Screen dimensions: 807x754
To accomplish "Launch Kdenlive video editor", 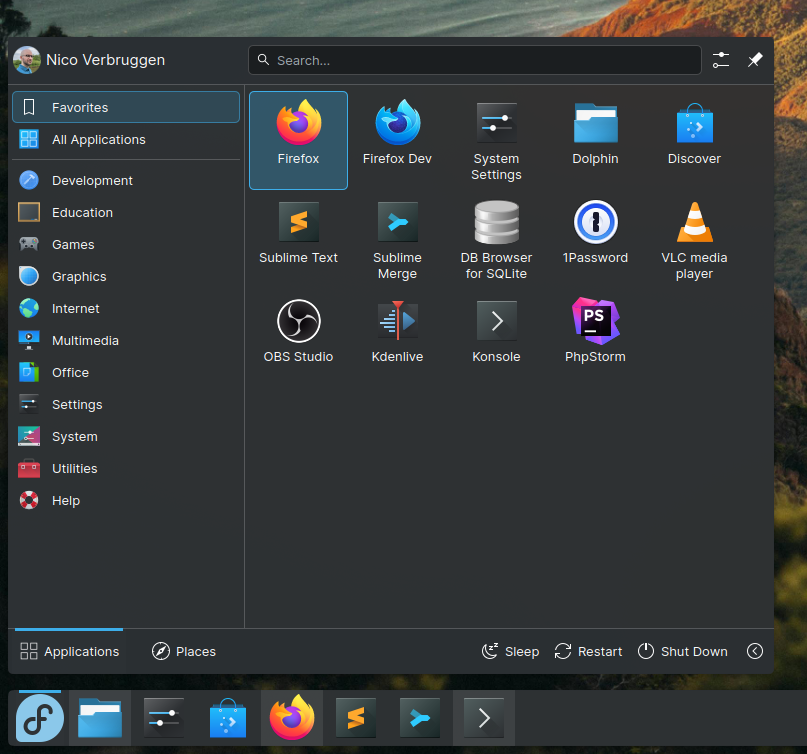I will point(397,338).
